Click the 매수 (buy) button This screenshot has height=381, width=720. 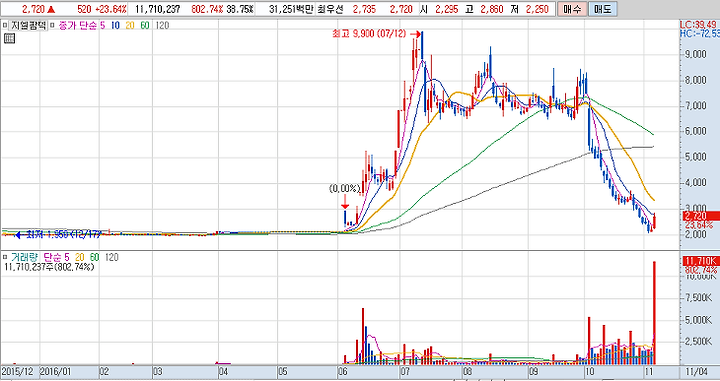[572, 9]
